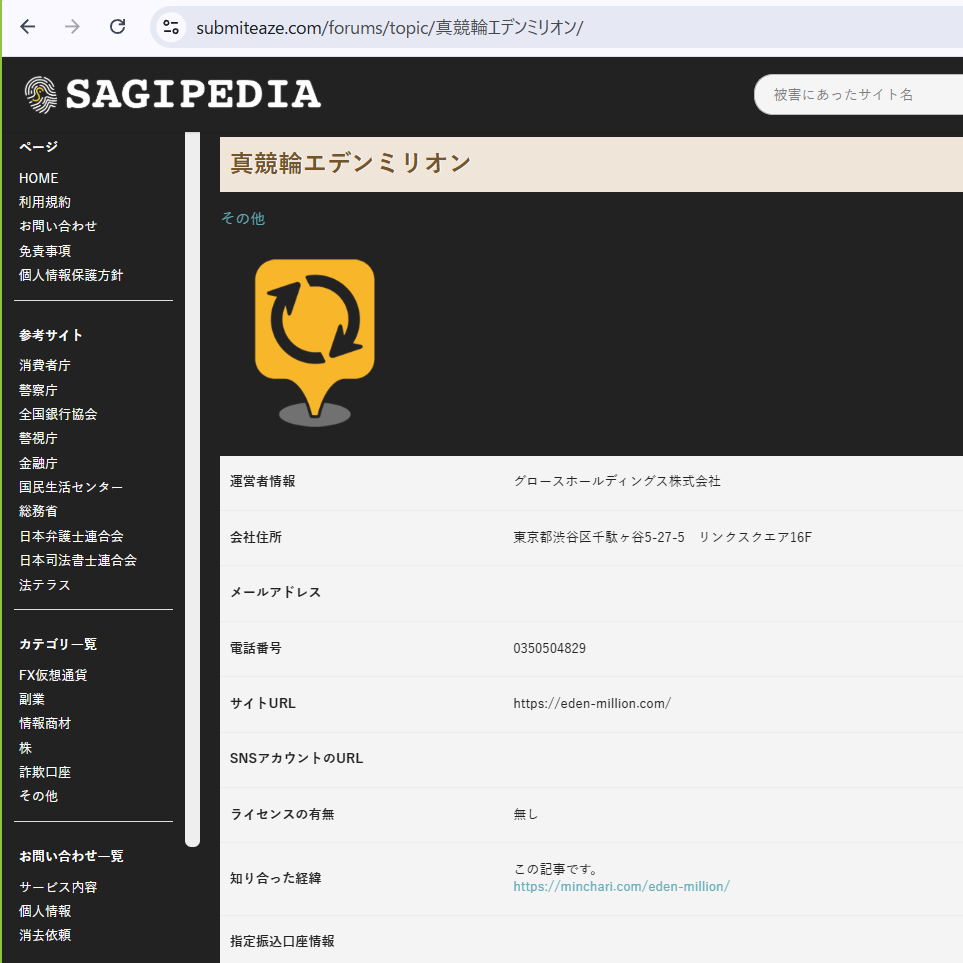Go to お問い合わせ in sidebar
The width and height of the screenshot is (963, 963).
(x=58, y=226)
